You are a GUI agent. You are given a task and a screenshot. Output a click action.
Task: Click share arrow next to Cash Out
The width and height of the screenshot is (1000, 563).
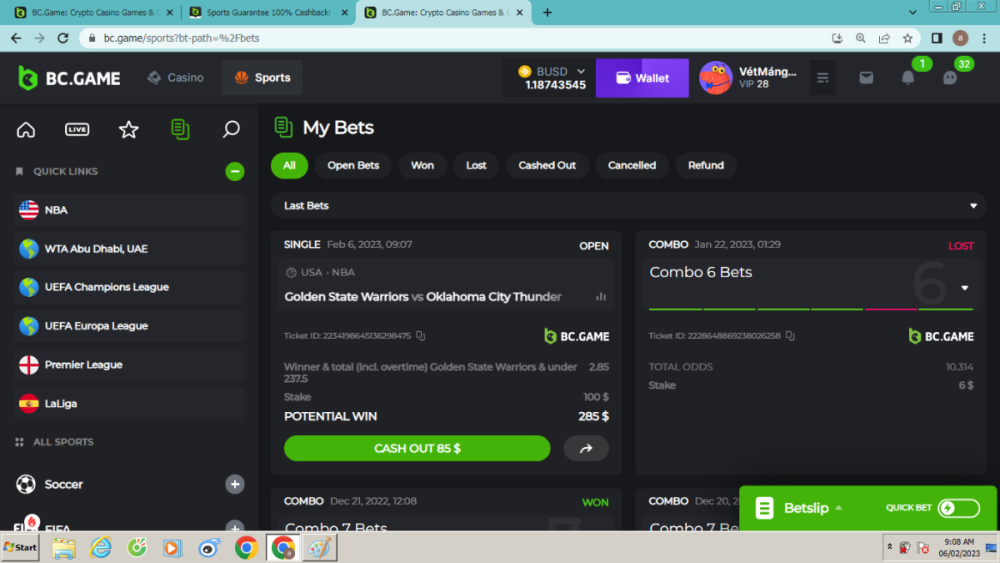tap(586, 449)
